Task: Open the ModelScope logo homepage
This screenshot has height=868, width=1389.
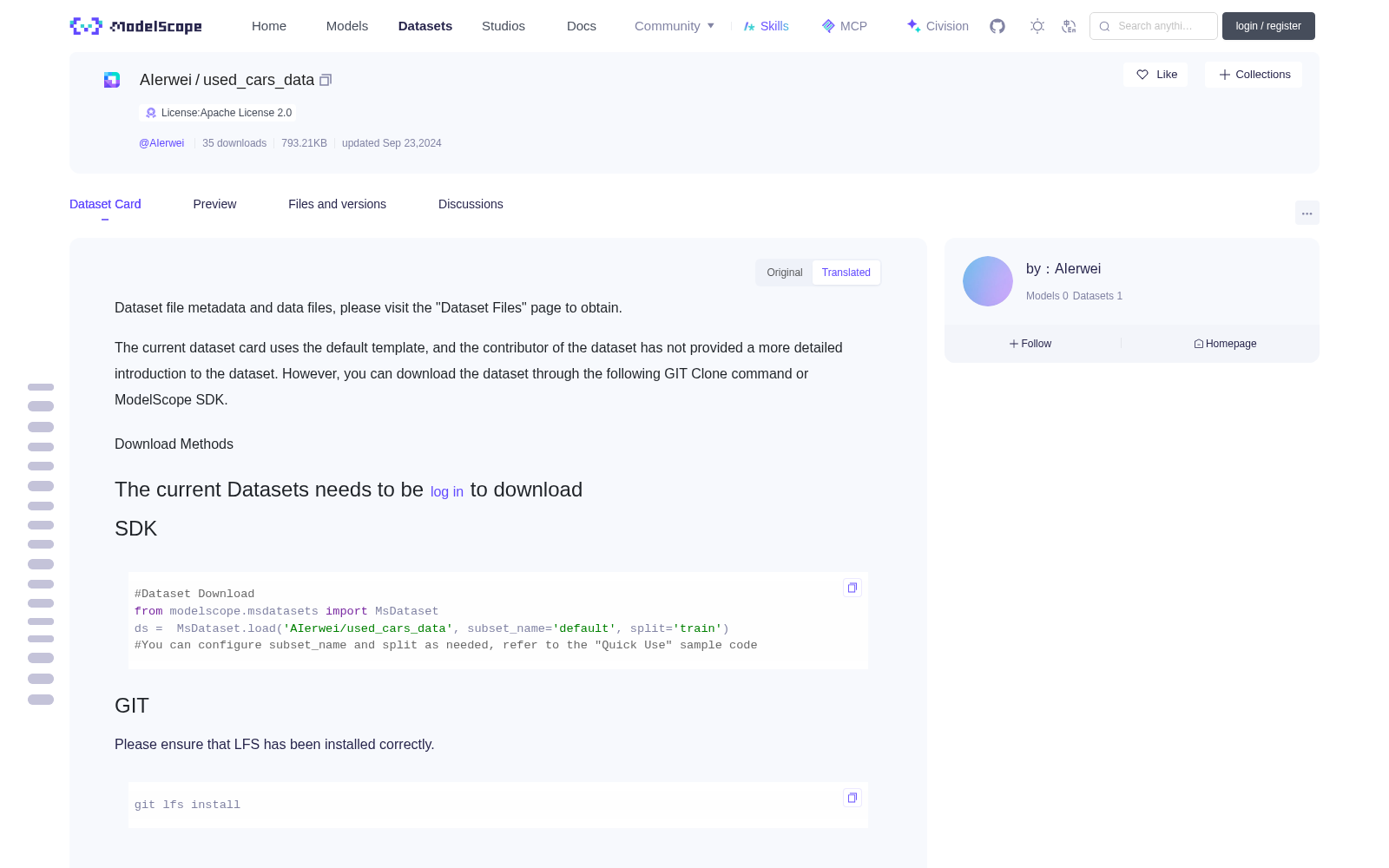Action: tap(135, 26)
